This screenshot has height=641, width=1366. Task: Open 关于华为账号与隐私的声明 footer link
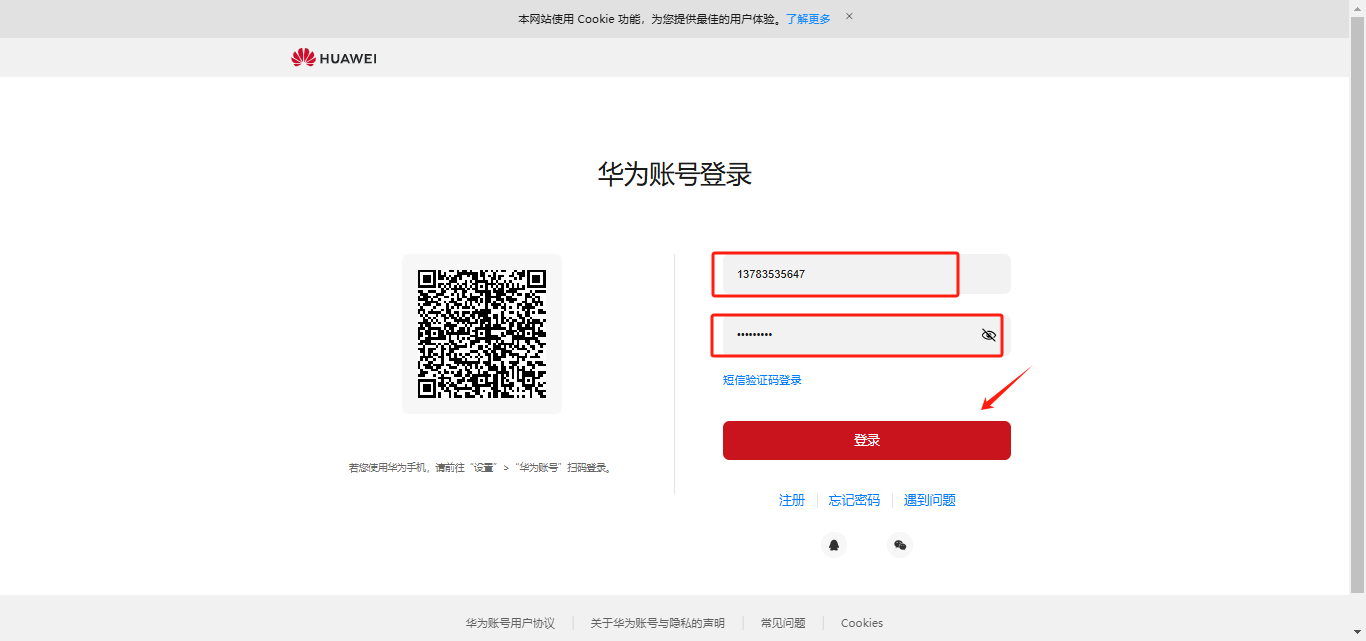[x=657, y=623]
